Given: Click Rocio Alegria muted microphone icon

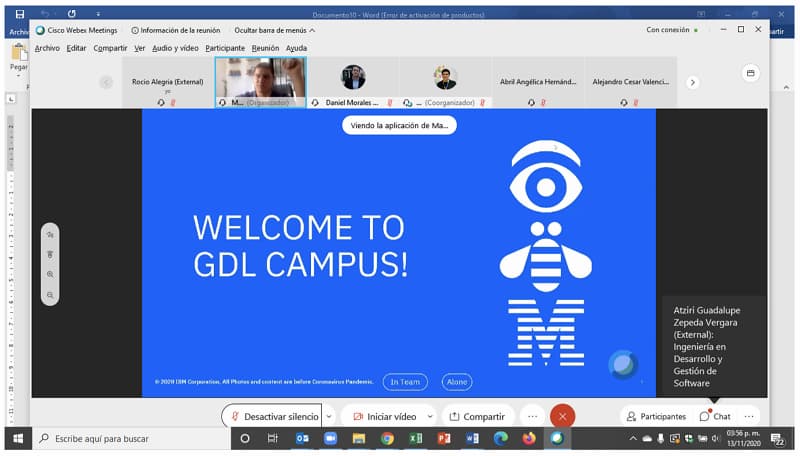Looking at the screenshot, I should point(173,103).
